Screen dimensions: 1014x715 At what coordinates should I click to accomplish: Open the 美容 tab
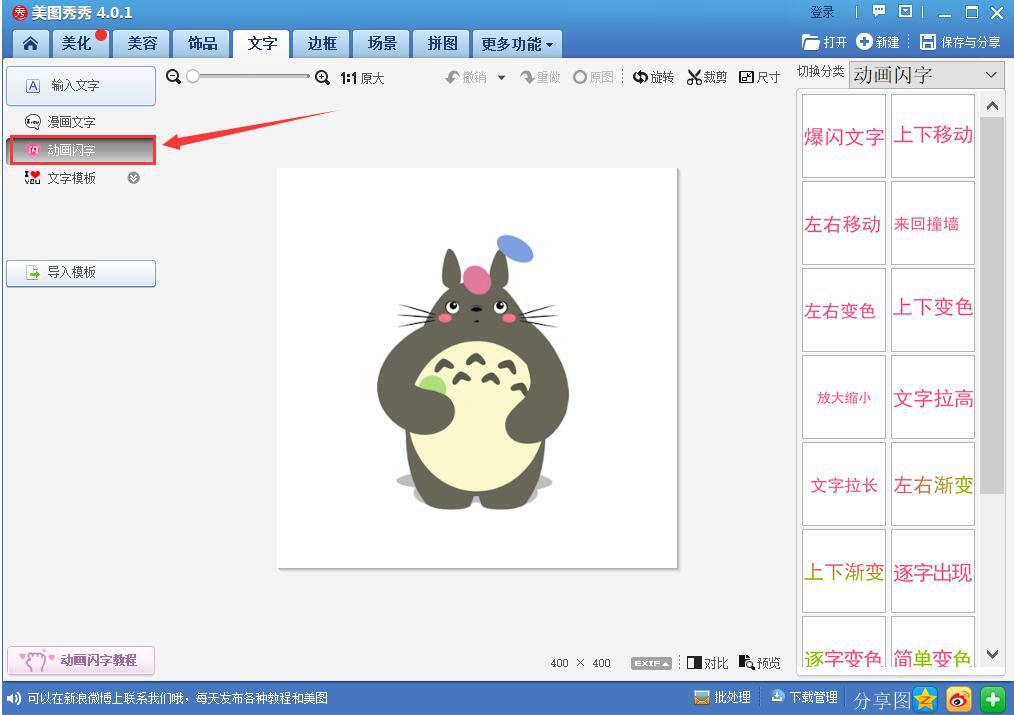(142, 44)
